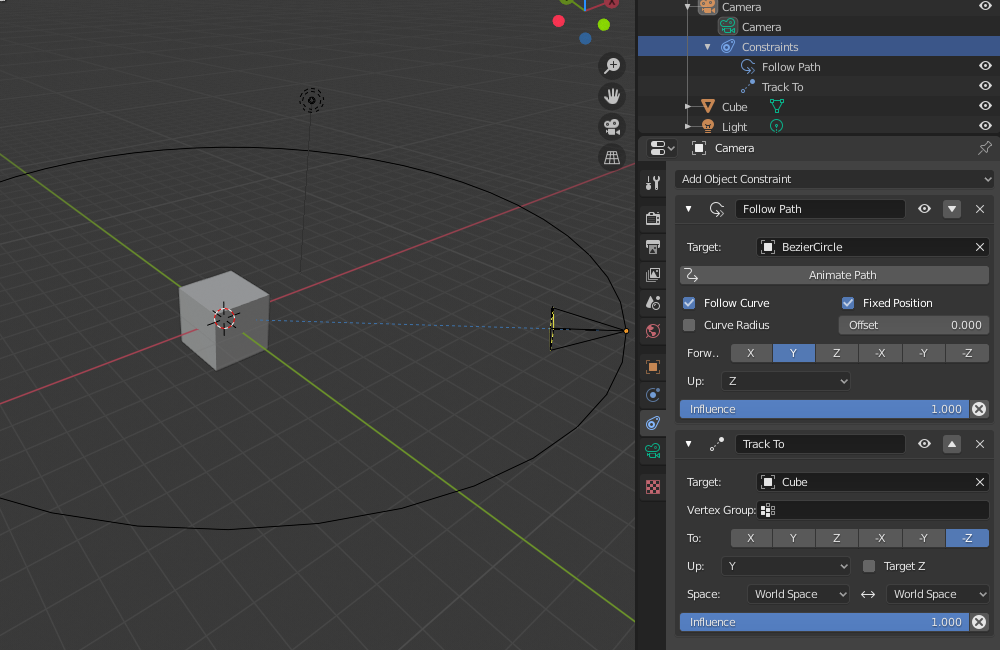Click the Cube mesh data icon in outliner
This screenshot has height=650, width=1000.
[x=776, y=106]
